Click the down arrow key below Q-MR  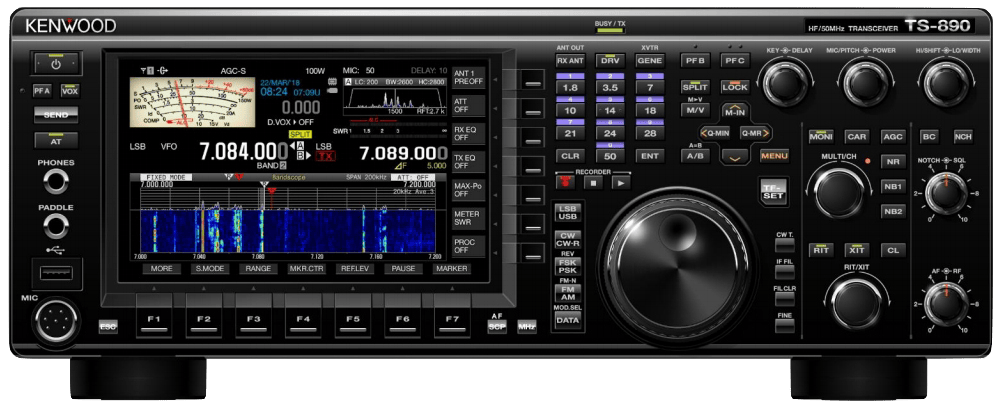pos(734,157)
